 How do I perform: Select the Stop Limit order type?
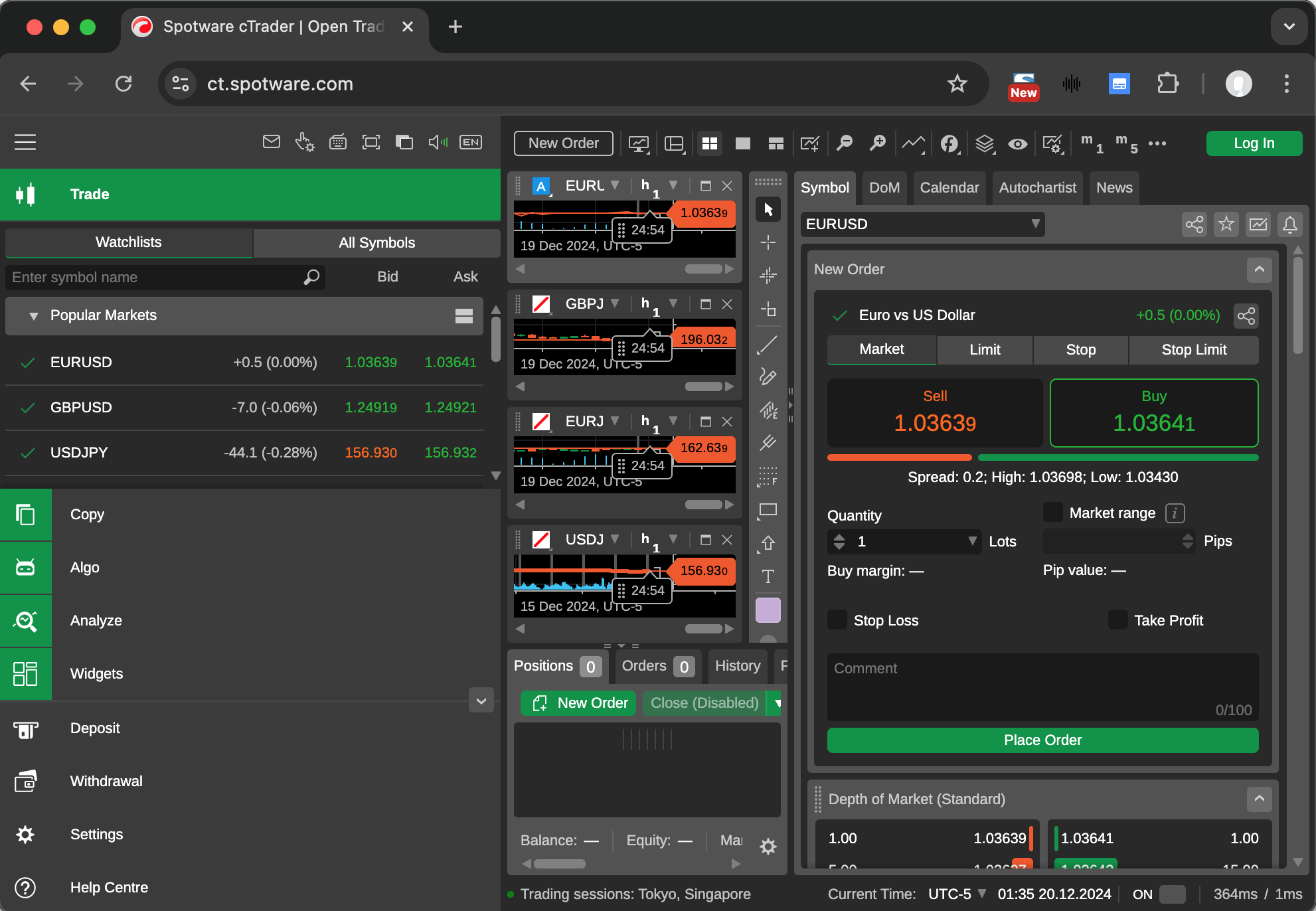[x=1194, y=350]
